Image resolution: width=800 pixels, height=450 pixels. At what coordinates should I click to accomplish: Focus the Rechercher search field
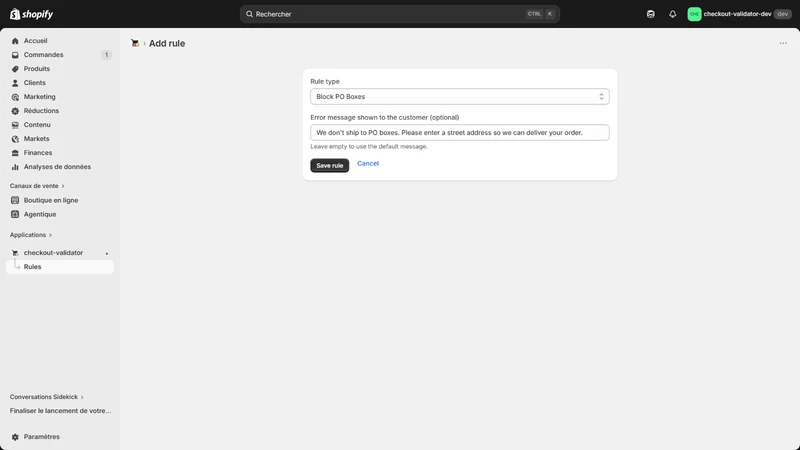[x=399, y=14]
